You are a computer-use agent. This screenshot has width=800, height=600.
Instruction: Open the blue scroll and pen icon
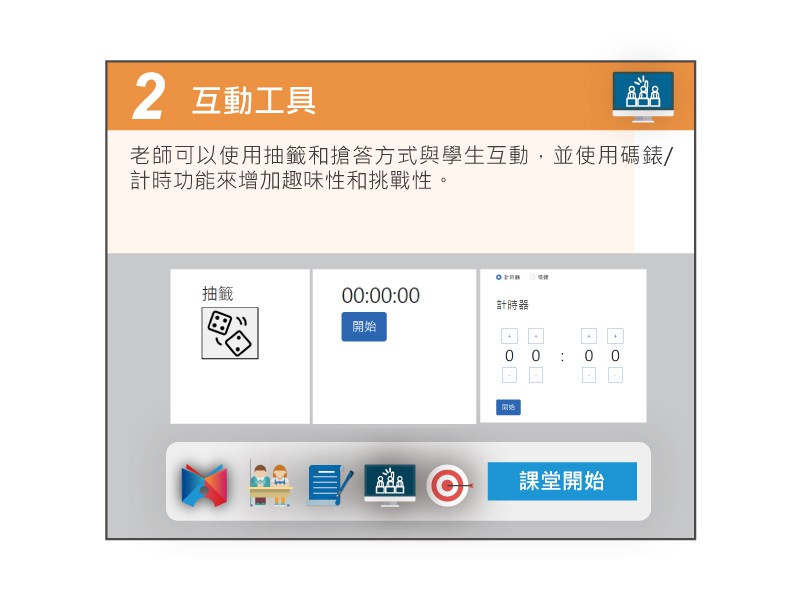coord(329,484)
